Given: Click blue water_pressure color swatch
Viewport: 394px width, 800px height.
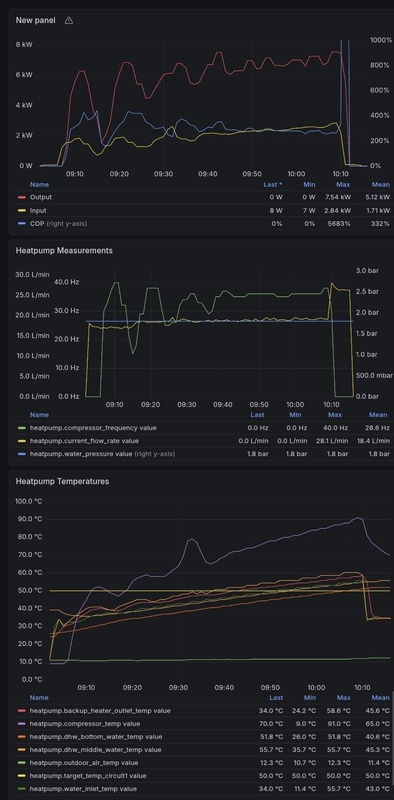Looking at the screenshot, I should pos(21,454).
